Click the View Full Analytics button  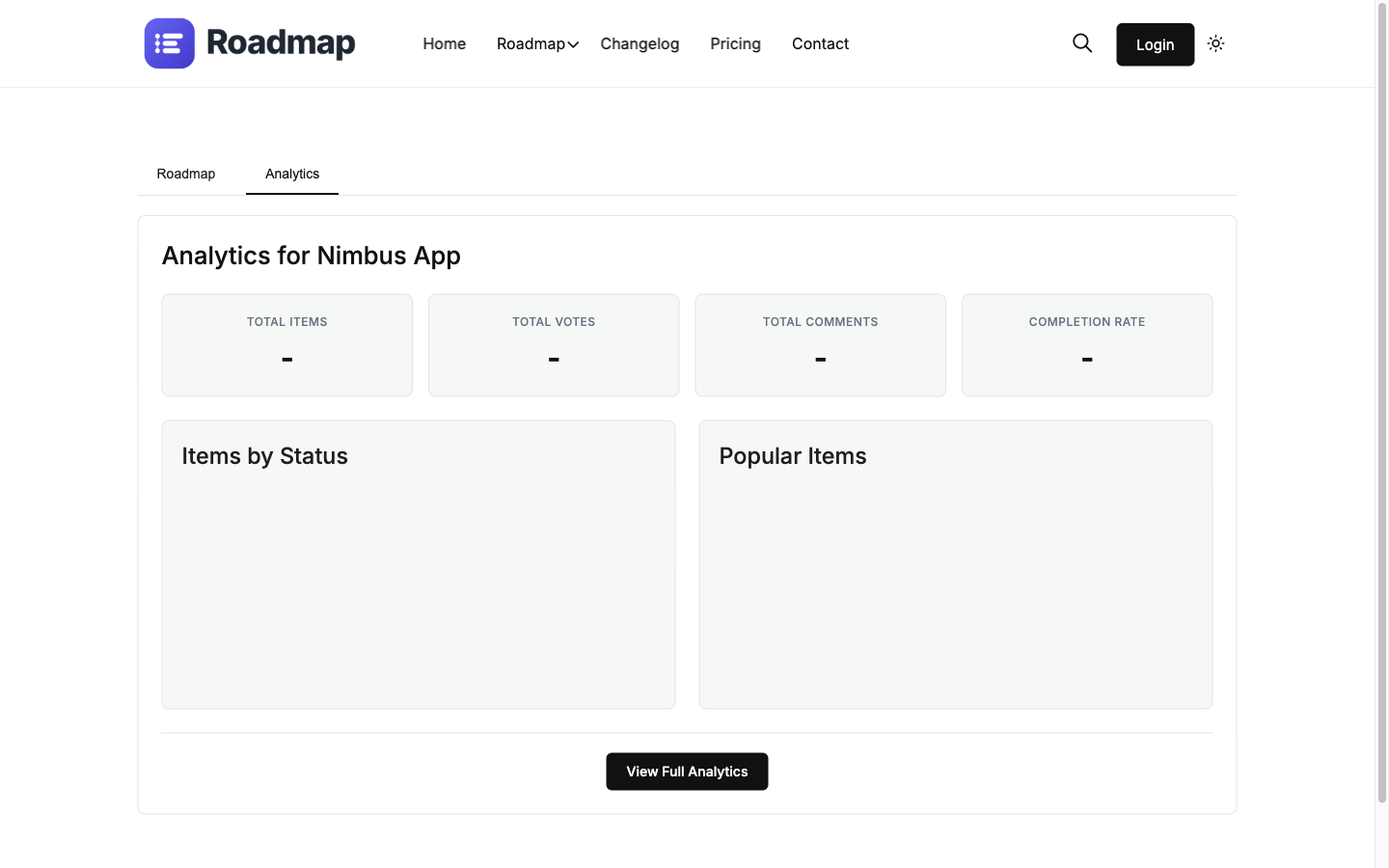point(687,772)
